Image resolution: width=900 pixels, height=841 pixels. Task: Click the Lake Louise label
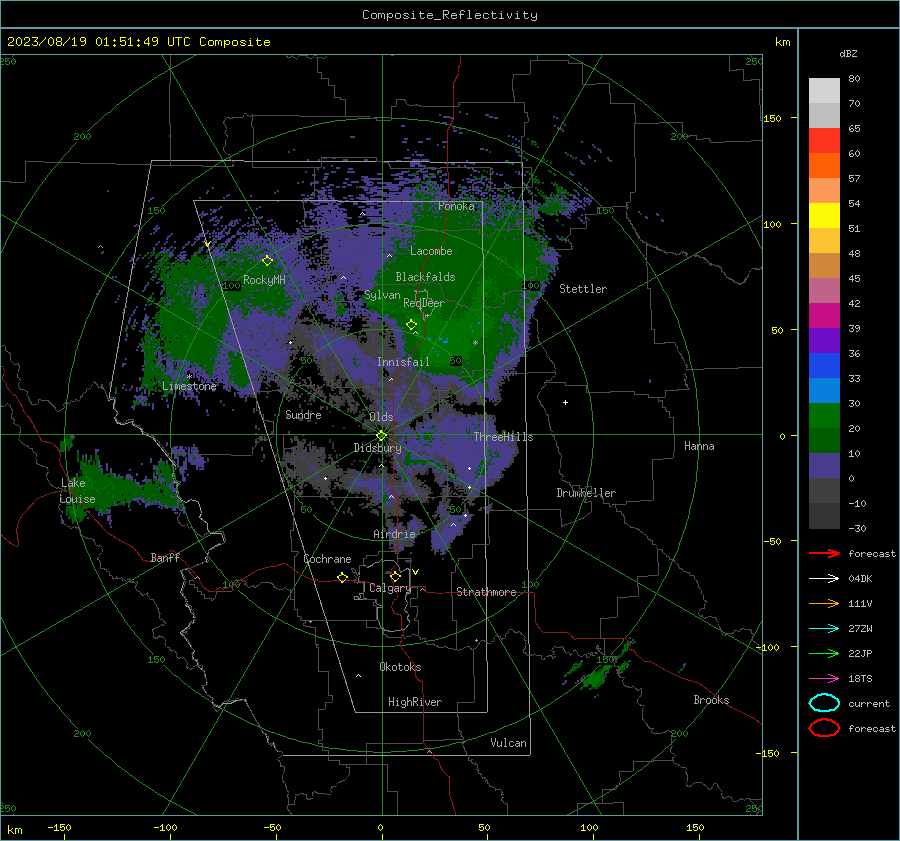(77, 491)
